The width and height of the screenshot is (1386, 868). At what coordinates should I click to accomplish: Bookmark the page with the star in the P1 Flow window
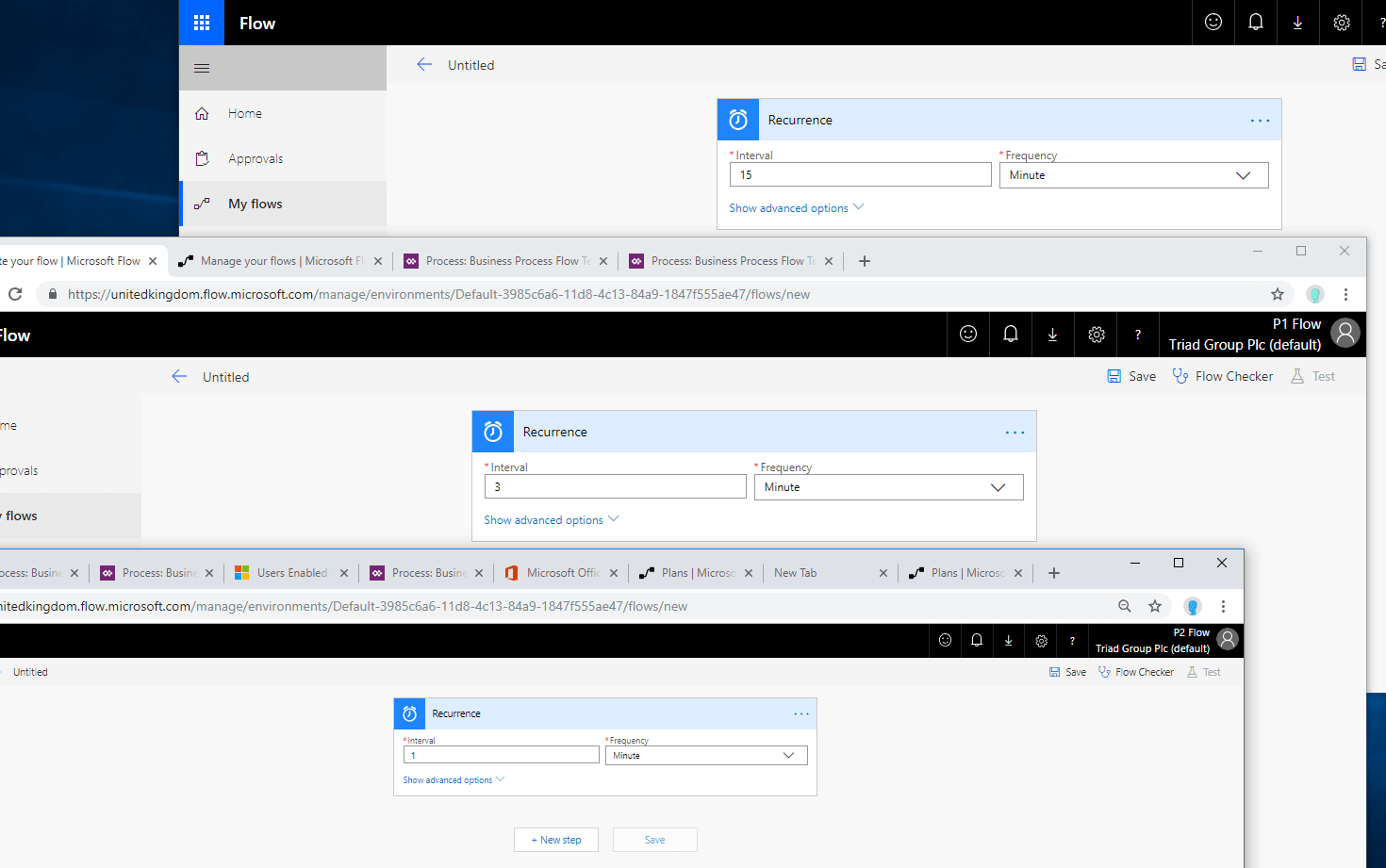1278,294
